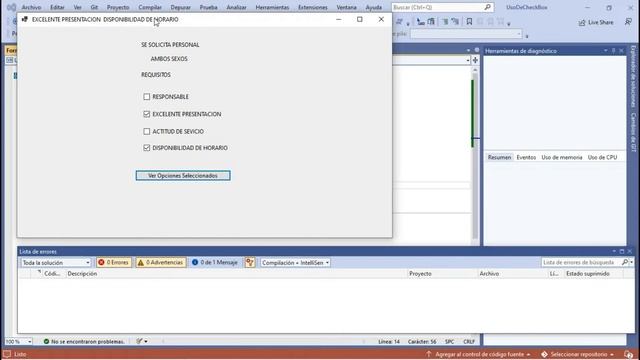Open Agregar al control de código fuente

click(x=478, y=354)
